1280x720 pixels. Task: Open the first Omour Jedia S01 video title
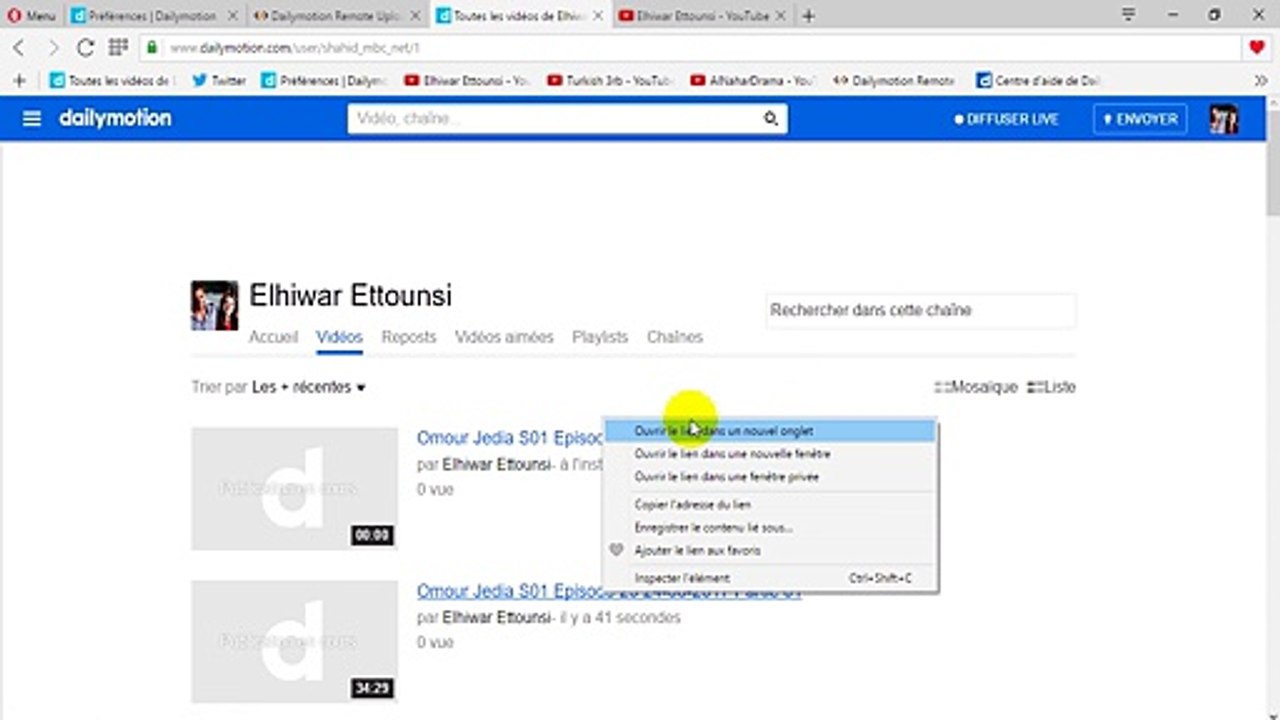[509, 438]
